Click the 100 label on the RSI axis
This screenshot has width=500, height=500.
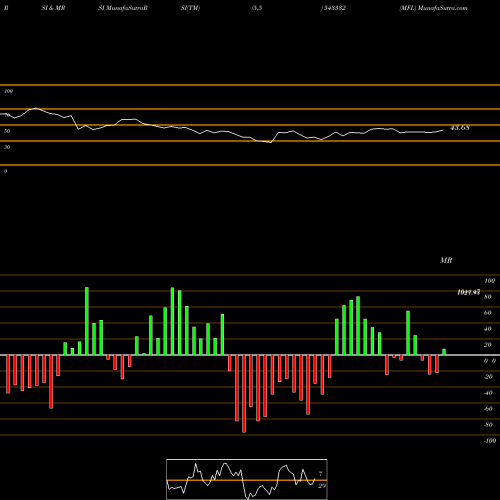8,91
